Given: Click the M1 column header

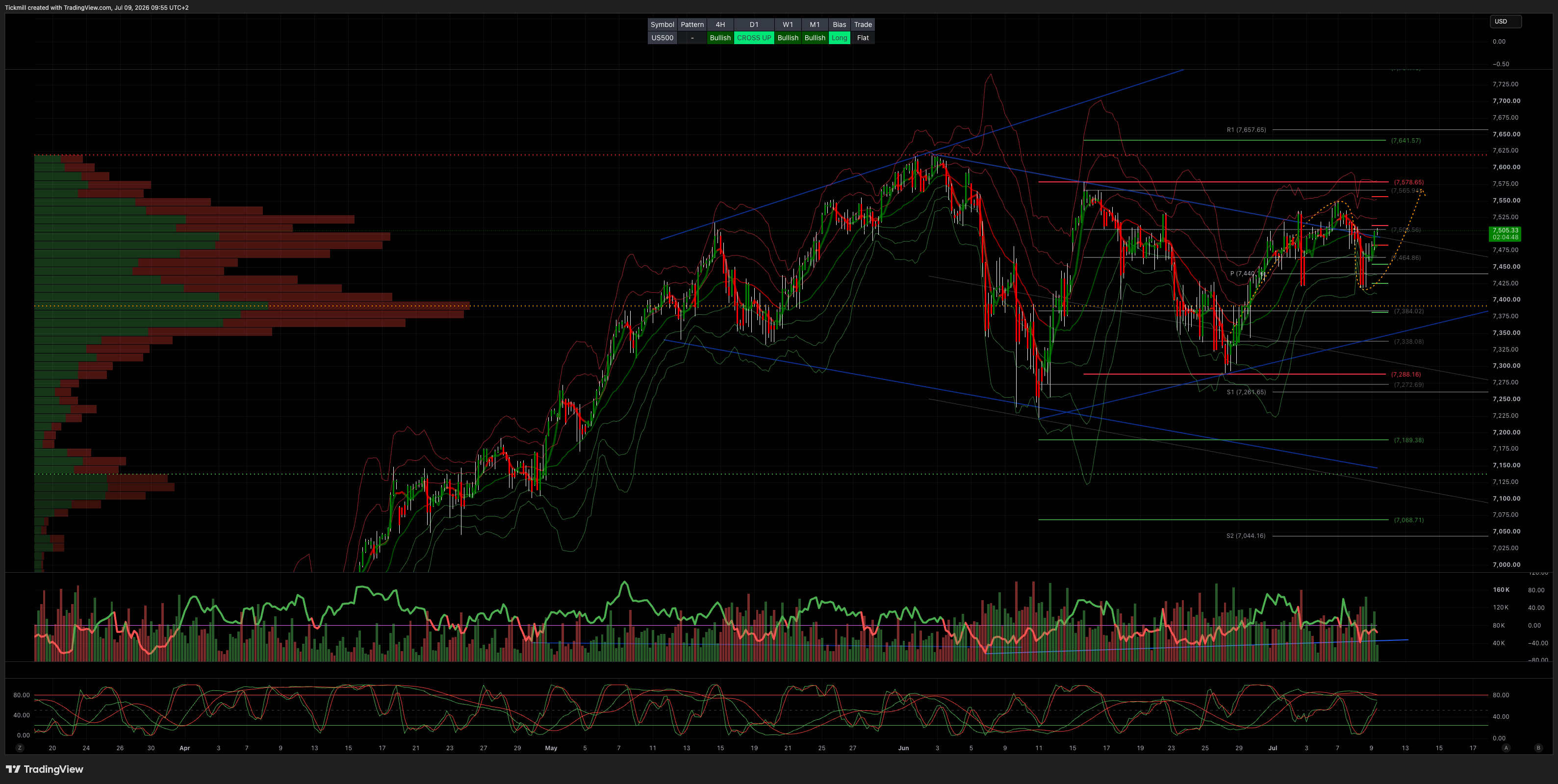Looking at the screenshot, I should (815, 25).
